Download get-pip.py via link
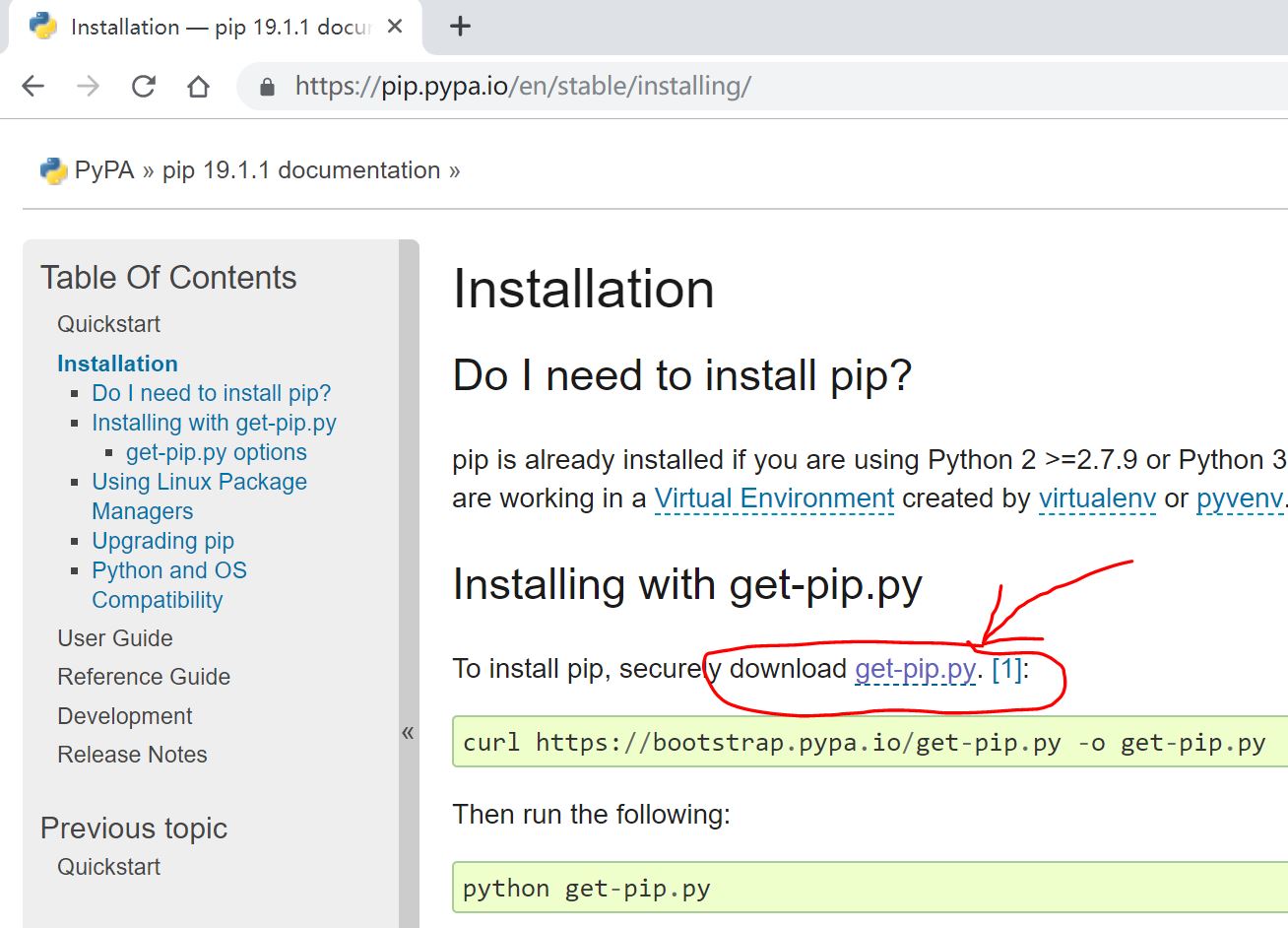Screen dimensions: 1288x928 click(x=915, y=669)
